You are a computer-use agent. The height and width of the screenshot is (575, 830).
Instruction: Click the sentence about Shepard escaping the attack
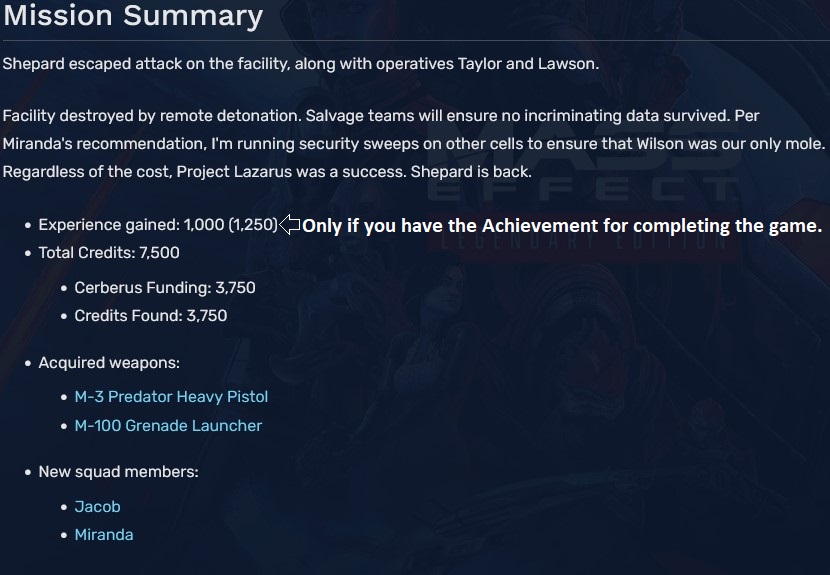point(300,63)
